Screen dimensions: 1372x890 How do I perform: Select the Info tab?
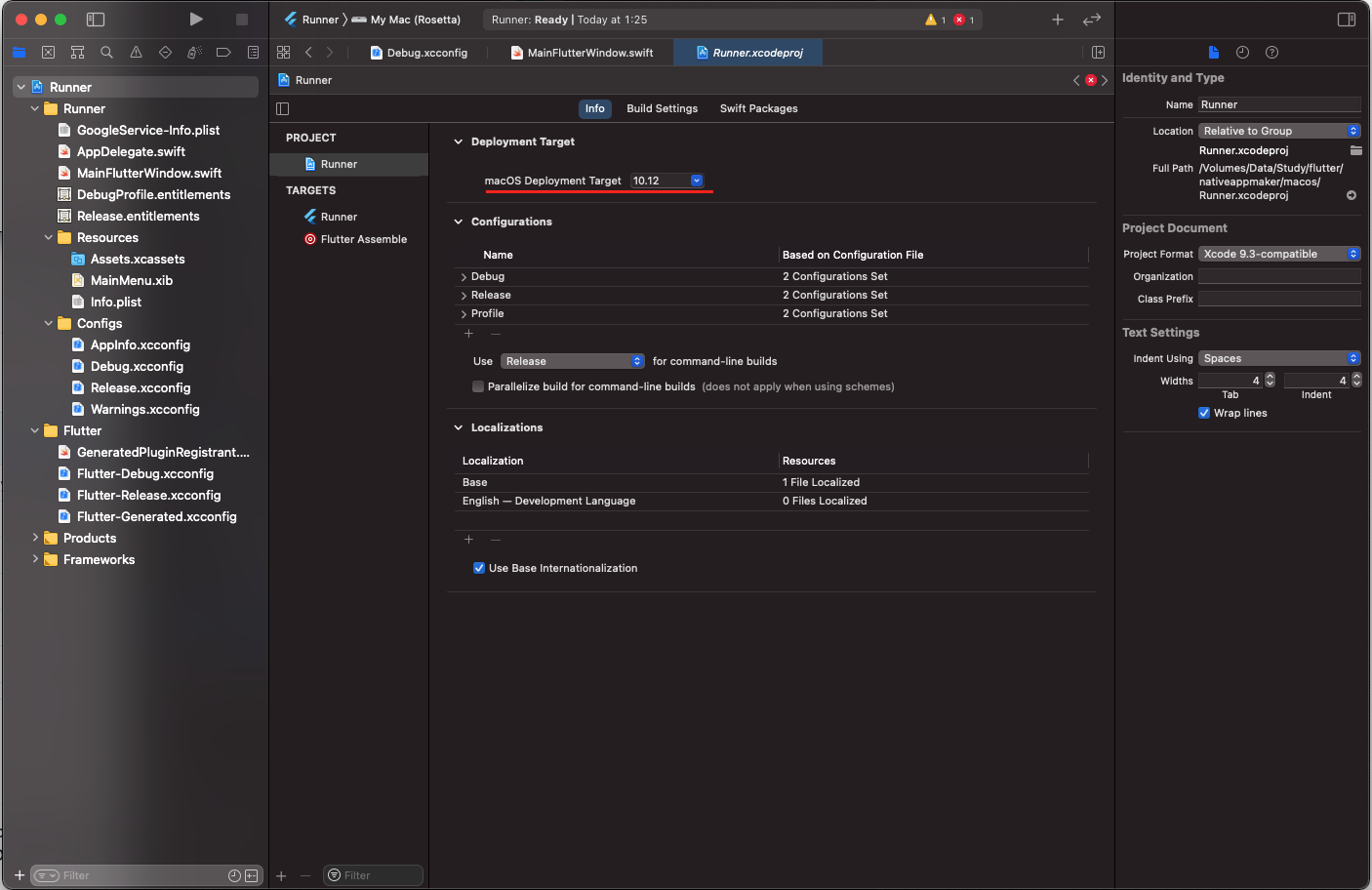594,108
